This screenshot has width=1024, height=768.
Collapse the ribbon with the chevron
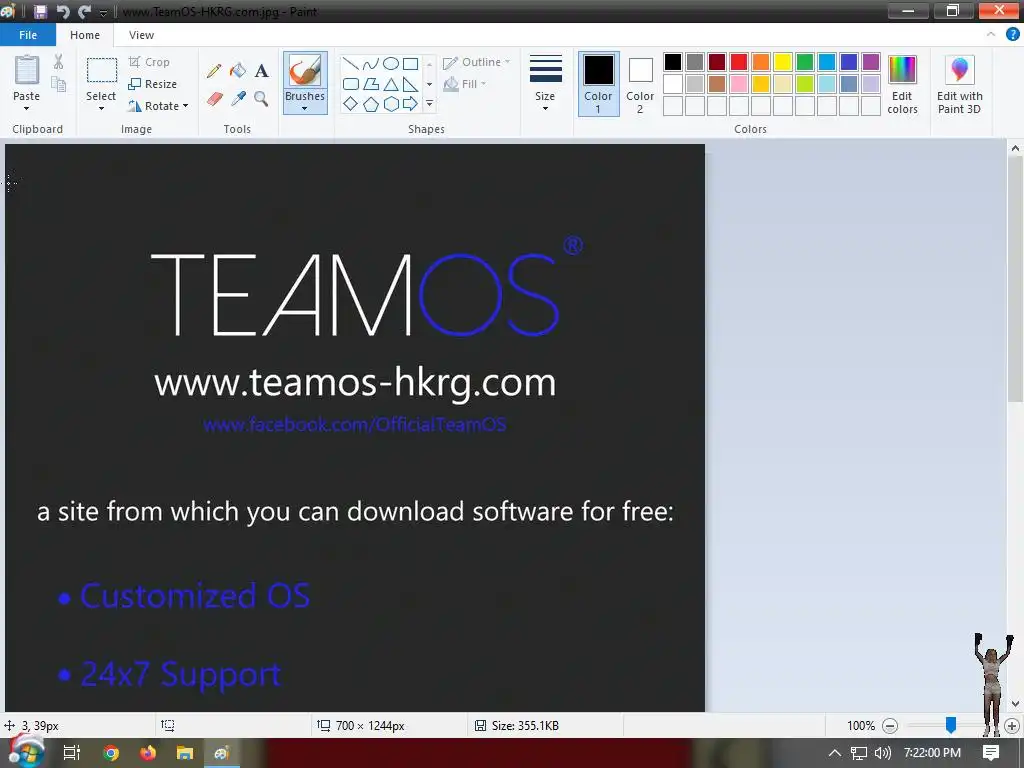[991, 35]
